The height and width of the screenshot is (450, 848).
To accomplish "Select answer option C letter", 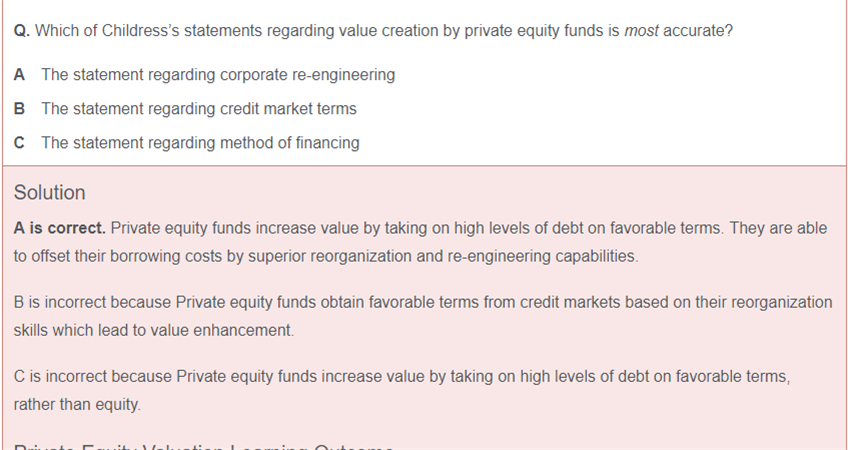I will tap(19, 143).
